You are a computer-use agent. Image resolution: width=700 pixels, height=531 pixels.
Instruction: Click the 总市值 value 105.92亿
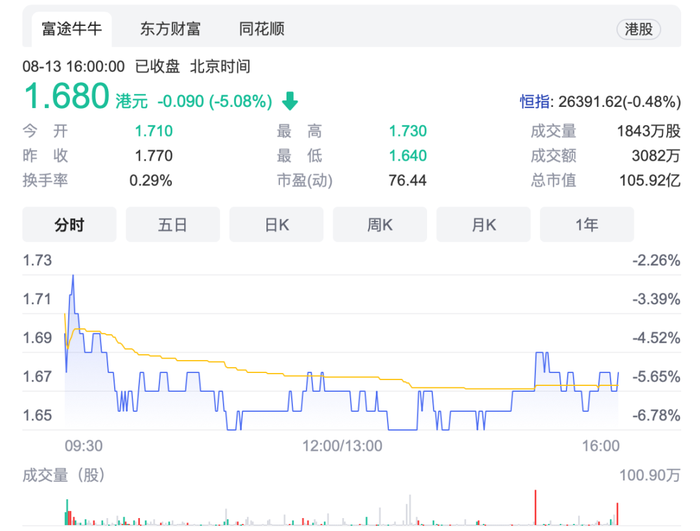tap(650, 180)
